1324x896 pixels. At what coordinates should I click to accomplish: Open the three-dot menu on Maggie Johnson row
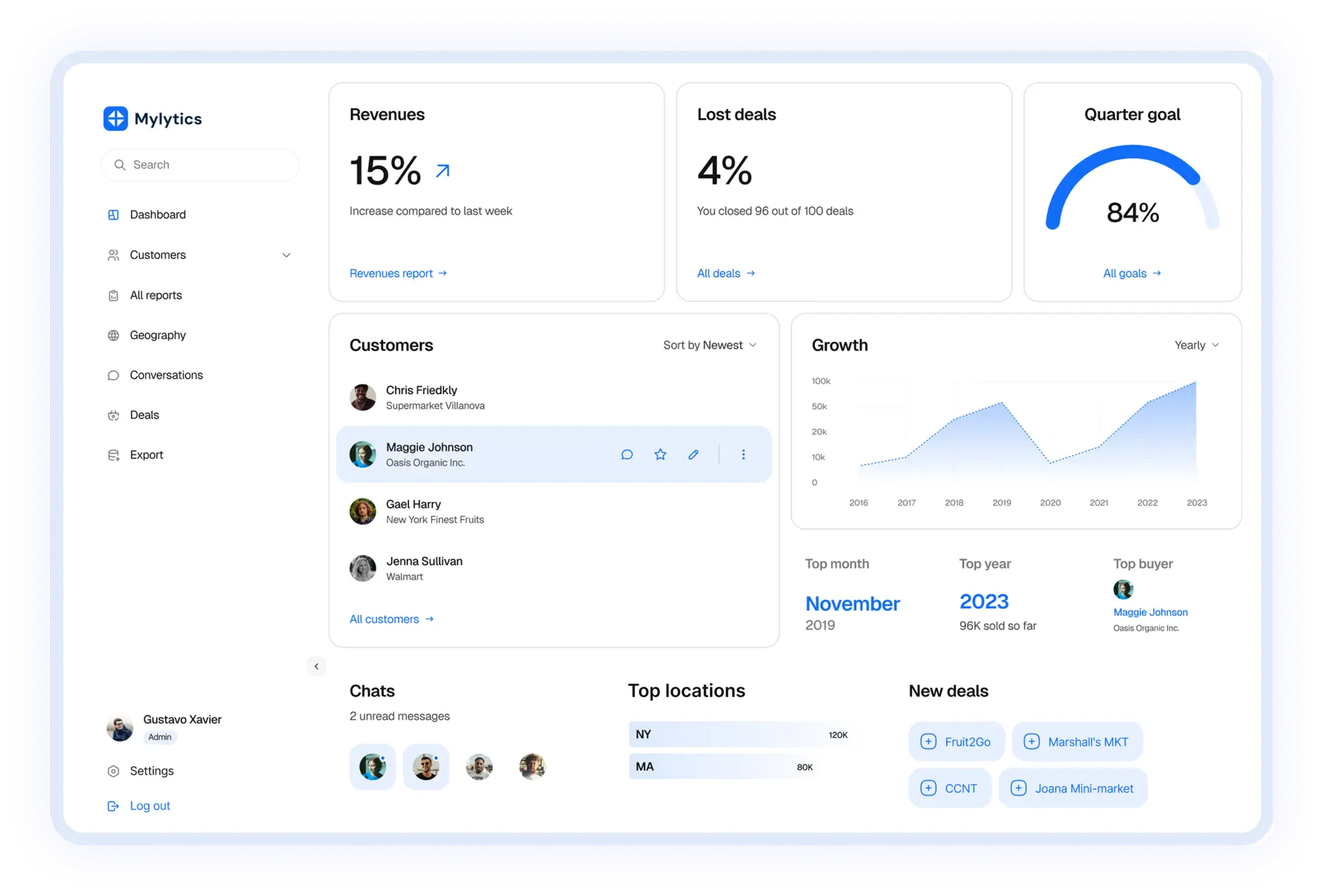[743, 455]
